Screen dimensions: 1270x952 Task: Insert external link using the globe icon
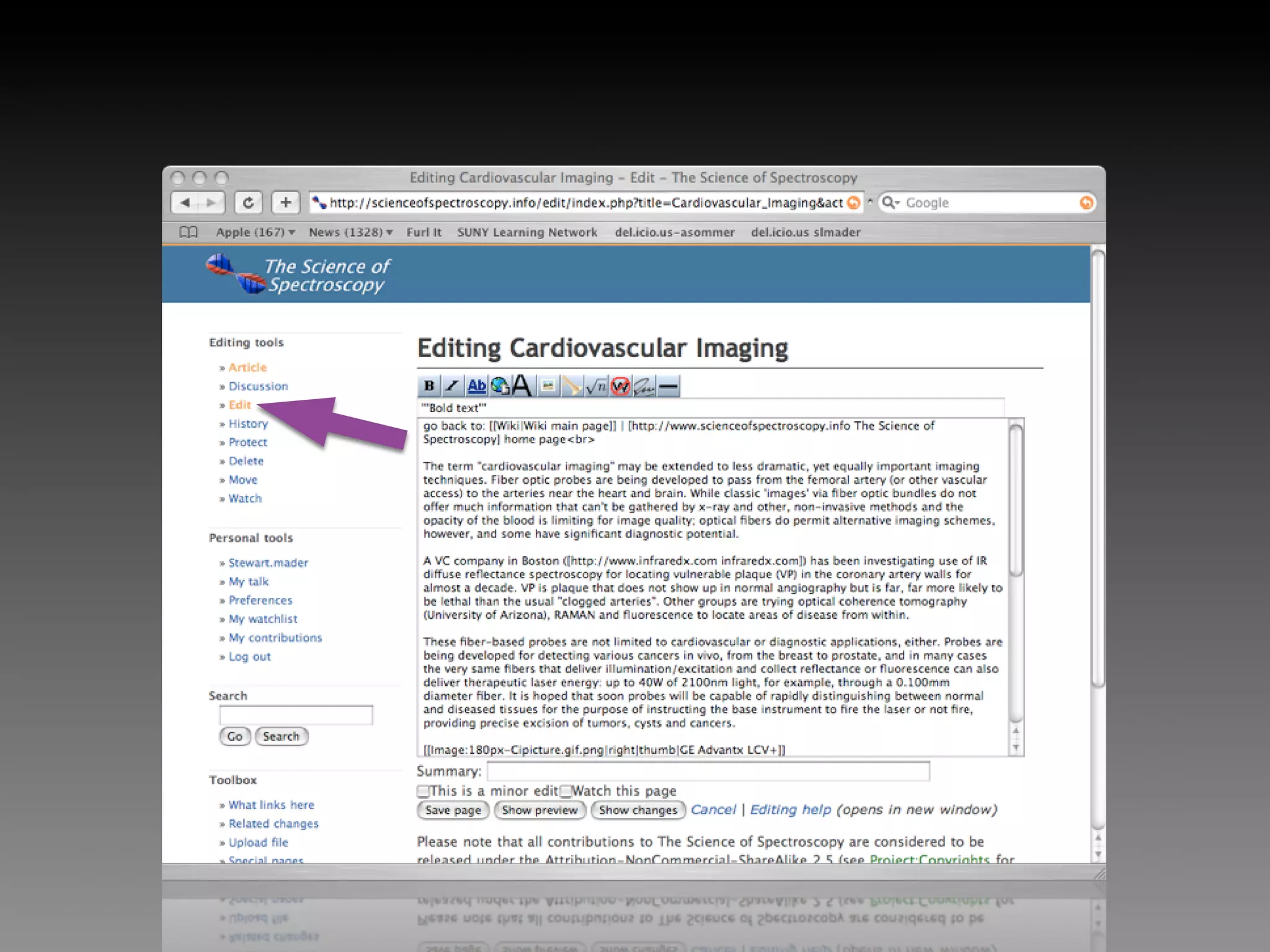[500, 386]
